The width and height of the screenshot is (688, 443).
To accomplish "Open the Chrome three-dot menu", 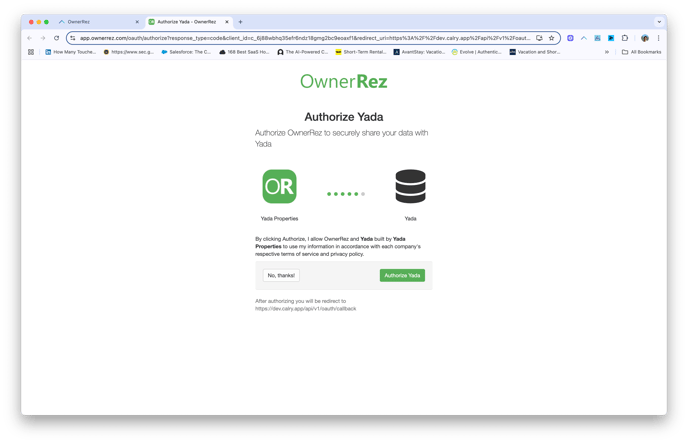I will pos(658,38).
